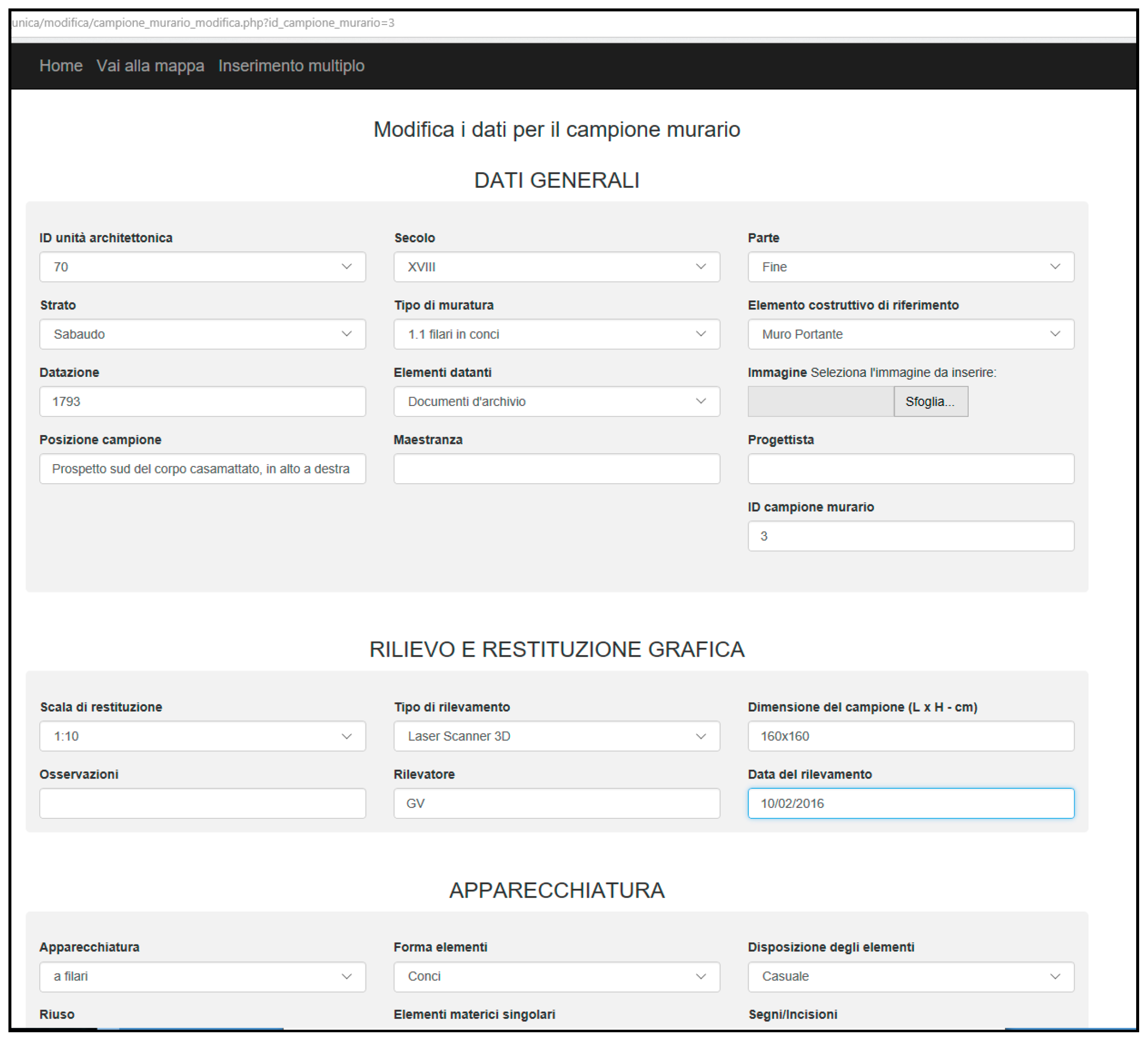Go to the Home menu item
Screen dimensions: 1148x1039
(61, 66)
